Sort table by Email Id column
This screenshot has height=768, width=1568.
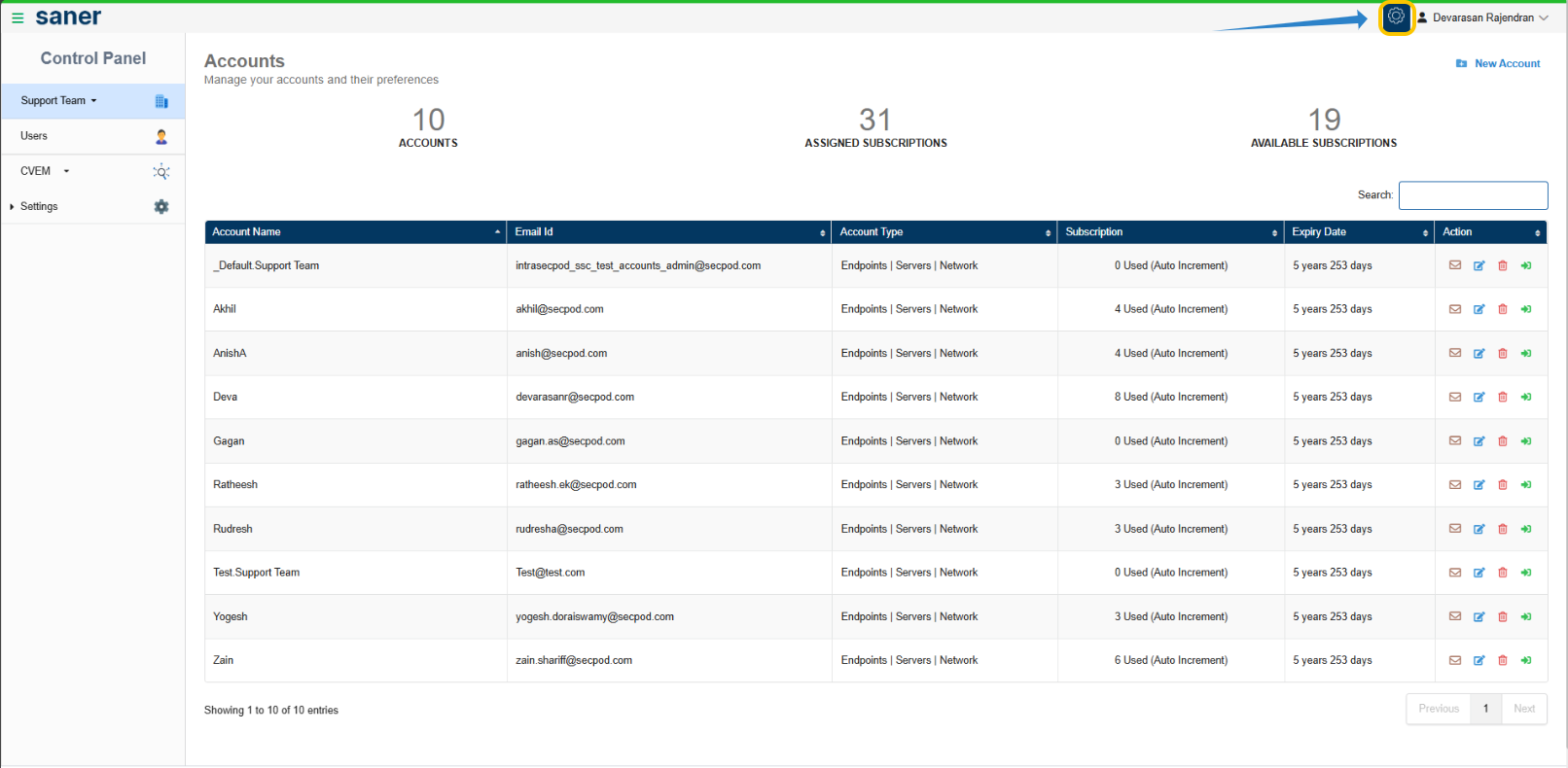tap(669, 232)
